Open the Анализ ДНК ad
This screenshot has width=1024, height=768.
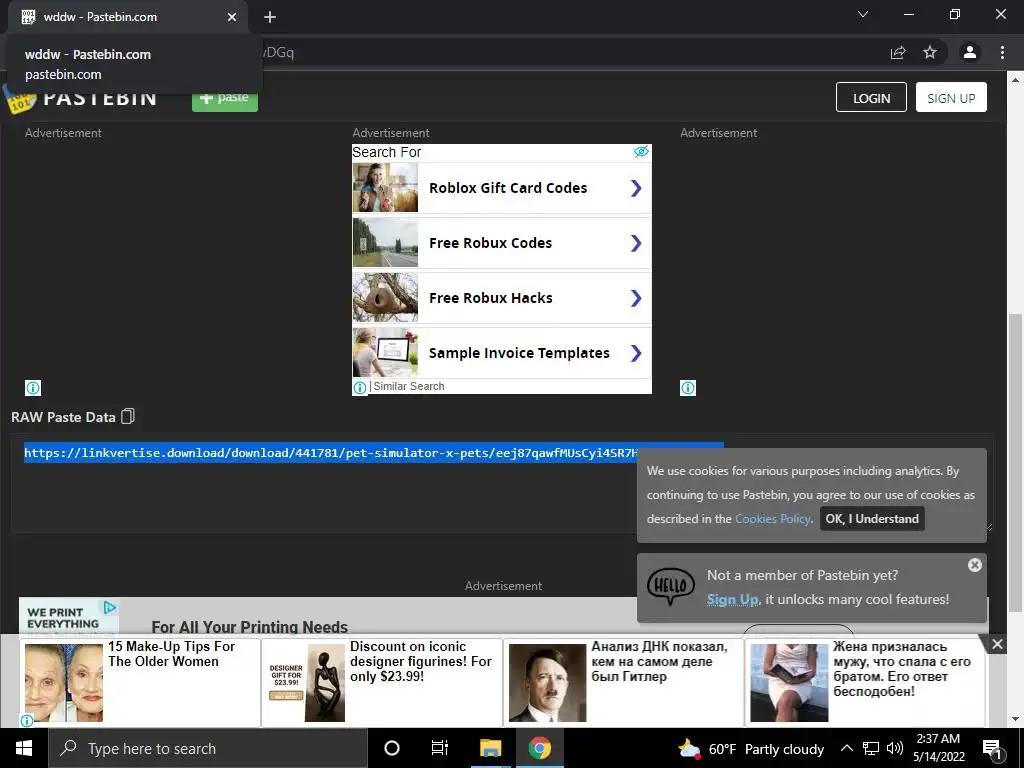click(624, 682)
